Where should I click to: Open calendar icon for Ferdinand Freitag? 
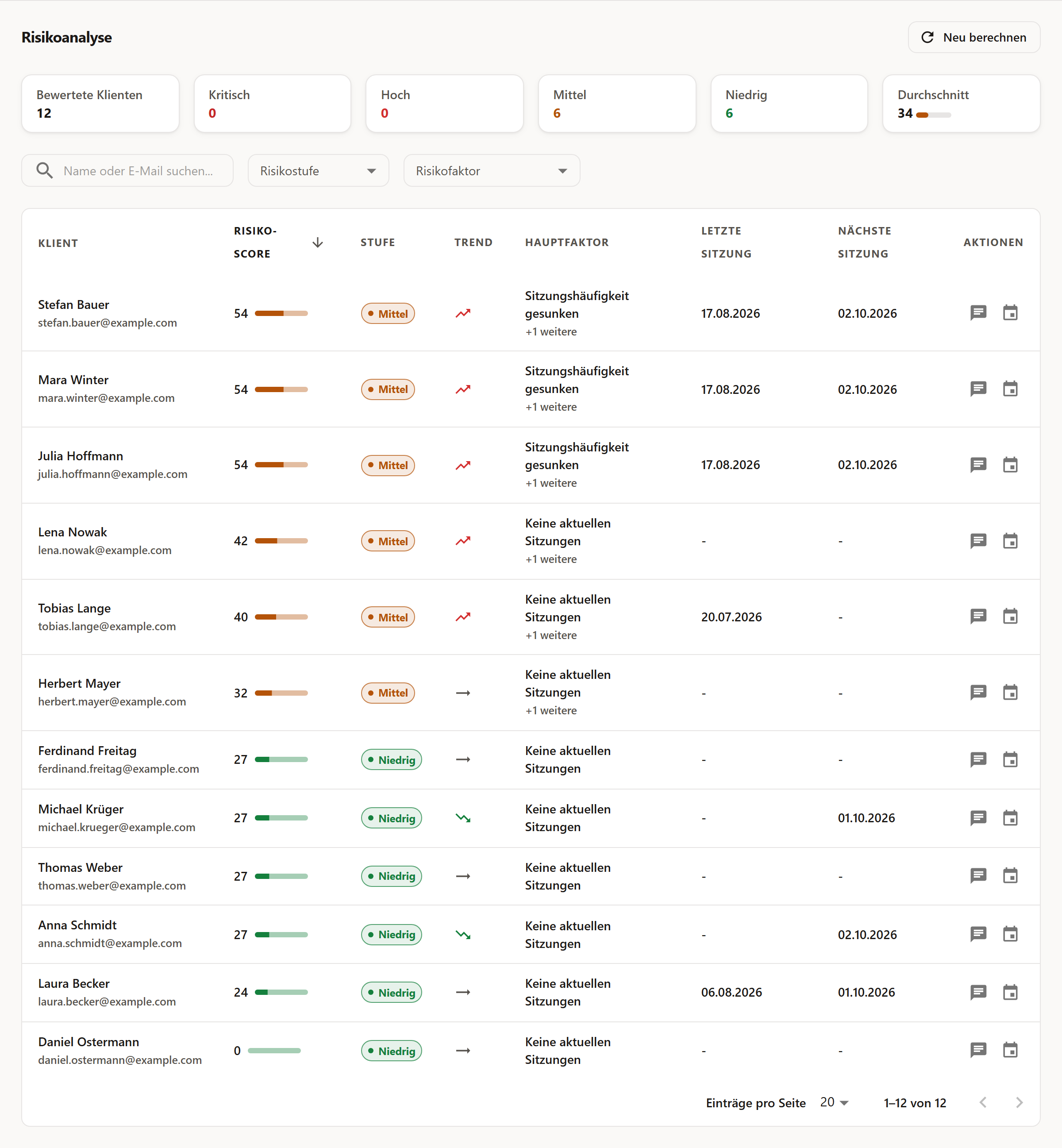coord(1010,759)
